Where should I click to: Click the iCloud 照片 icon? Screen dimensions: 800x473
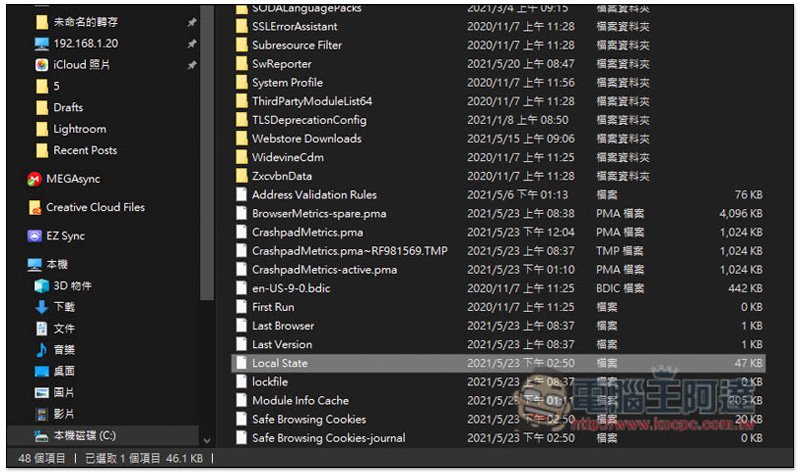point(41,64)
